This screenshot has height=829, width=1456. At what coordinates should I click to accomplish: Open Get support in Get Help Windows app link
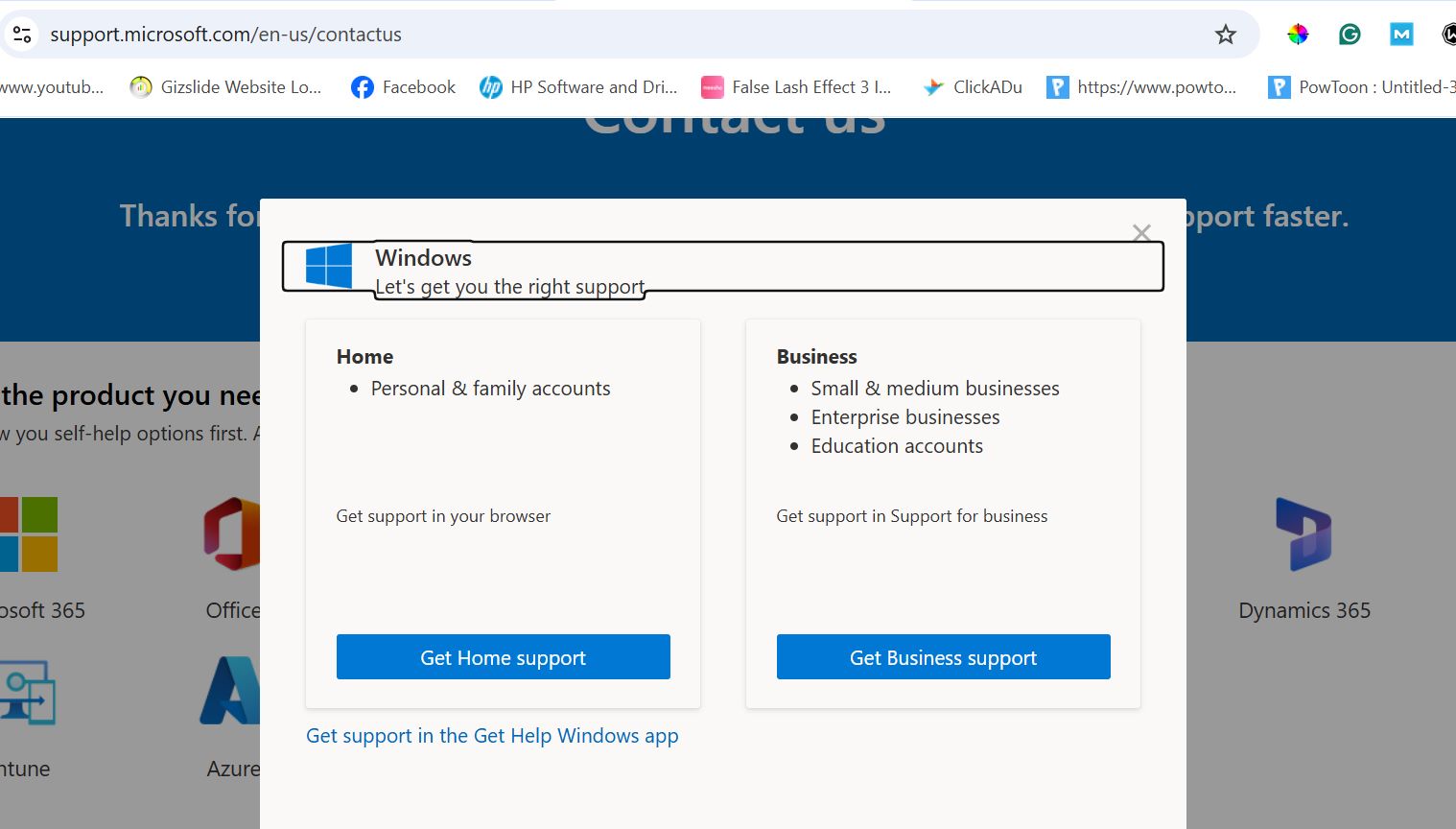point(492,736)
